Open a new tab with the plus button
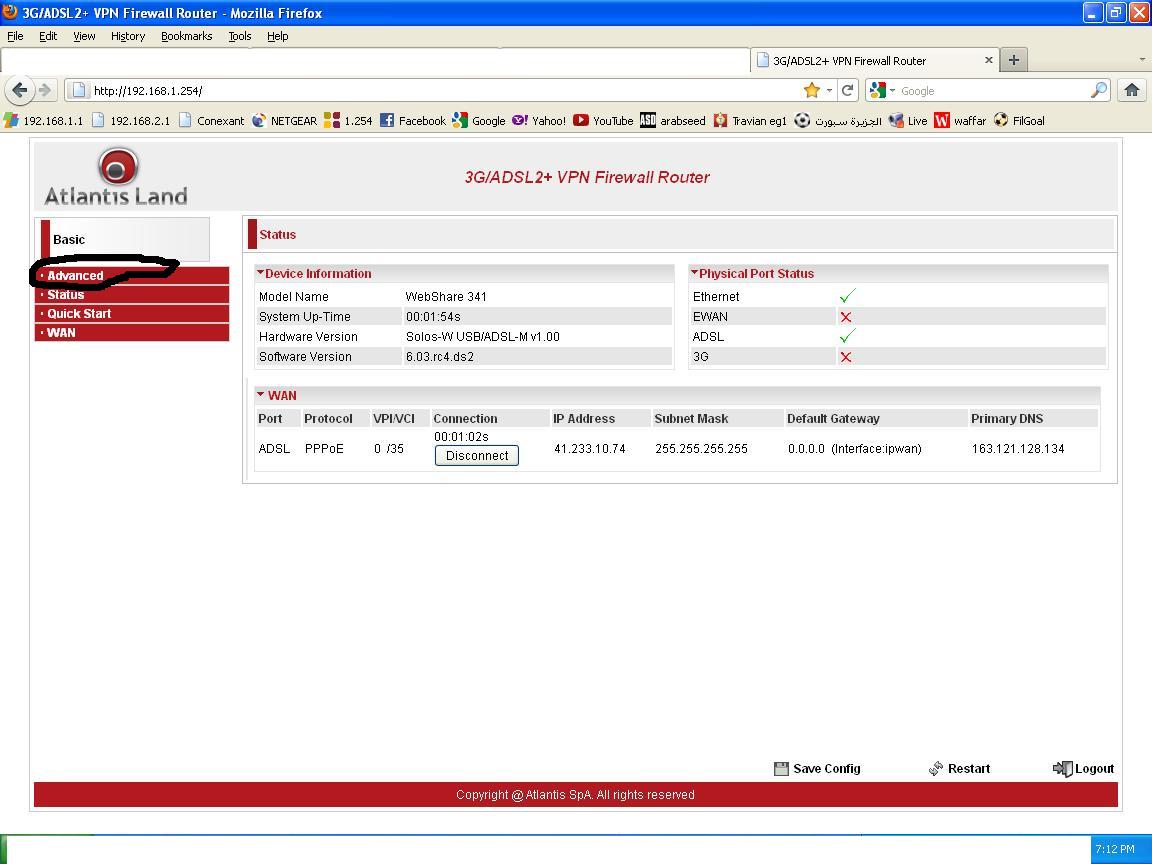The width and height of the screenshot is (1152, 864). point(1014,60)
